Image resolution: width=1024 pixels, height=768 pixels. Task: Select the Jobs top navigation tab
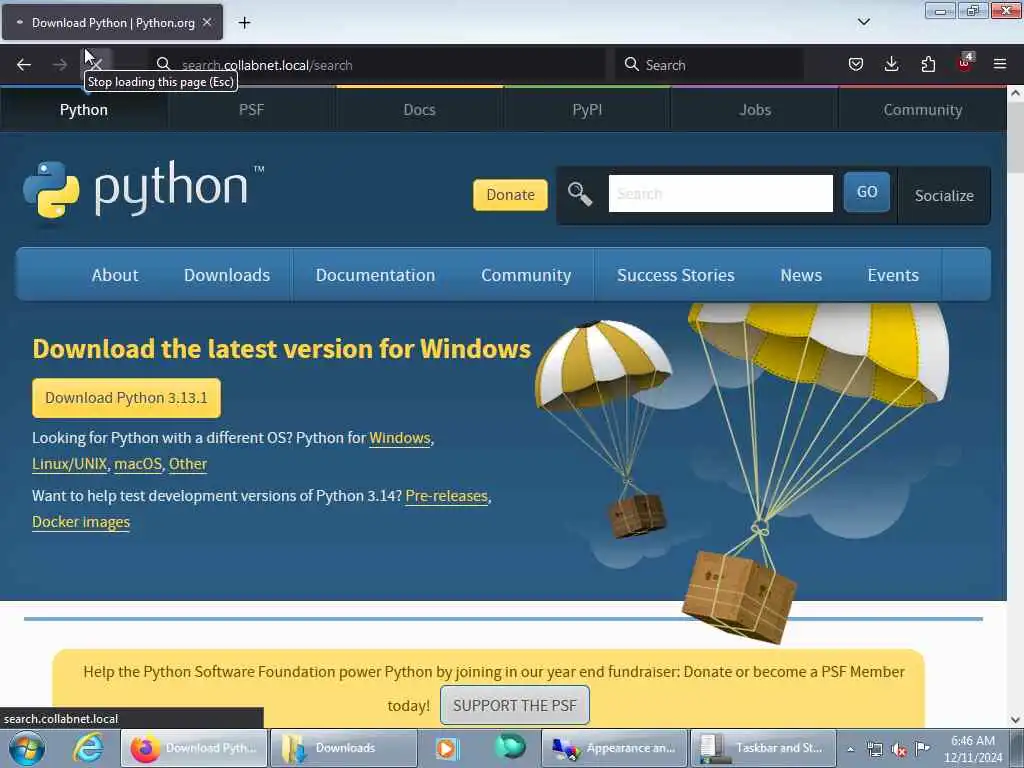[x=755, y=110]
